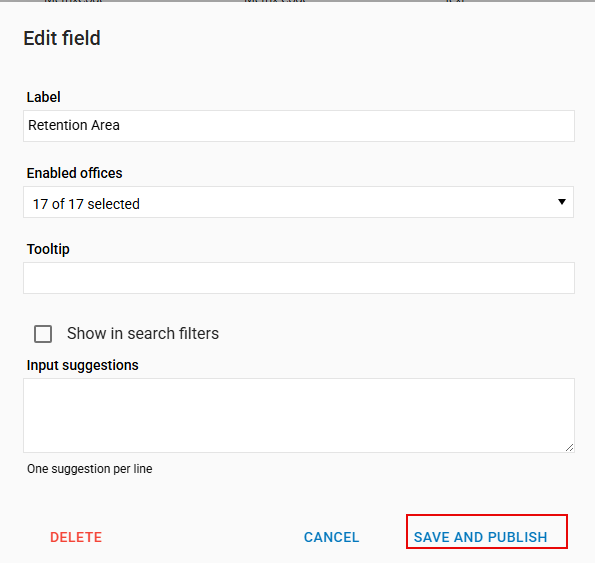Image resolution: width=595 pixels, height=563 pixels.
Task: Click the 'Input suggestions' caption
Action: (82, 365)
